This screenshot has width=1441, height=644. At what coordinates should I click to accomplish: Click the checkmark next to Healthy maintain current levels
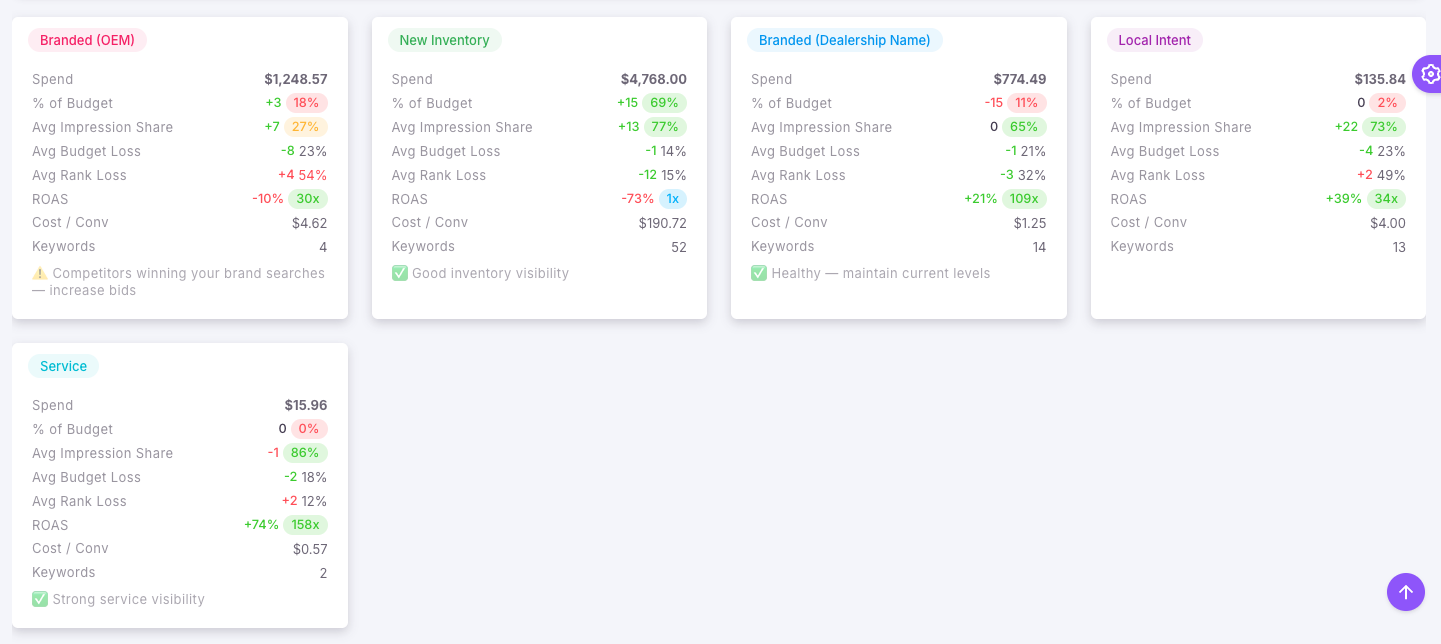[759, 272]
